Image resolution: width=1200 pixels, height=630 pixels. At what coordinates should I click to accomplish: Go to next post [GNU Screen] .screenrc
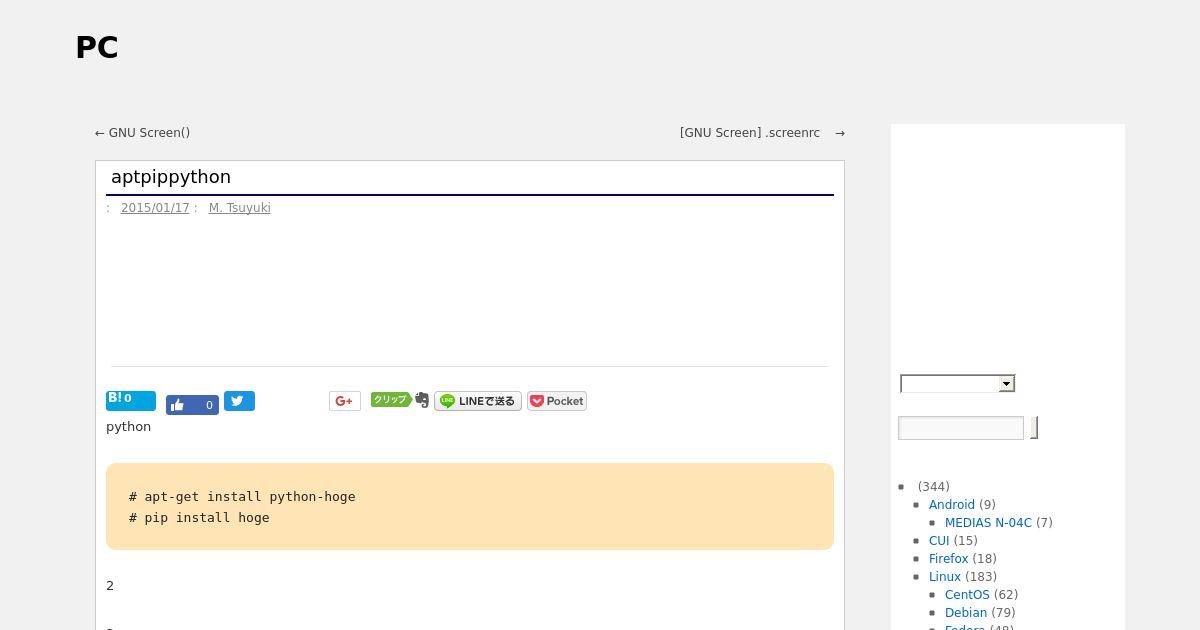[x=762, y=133]
